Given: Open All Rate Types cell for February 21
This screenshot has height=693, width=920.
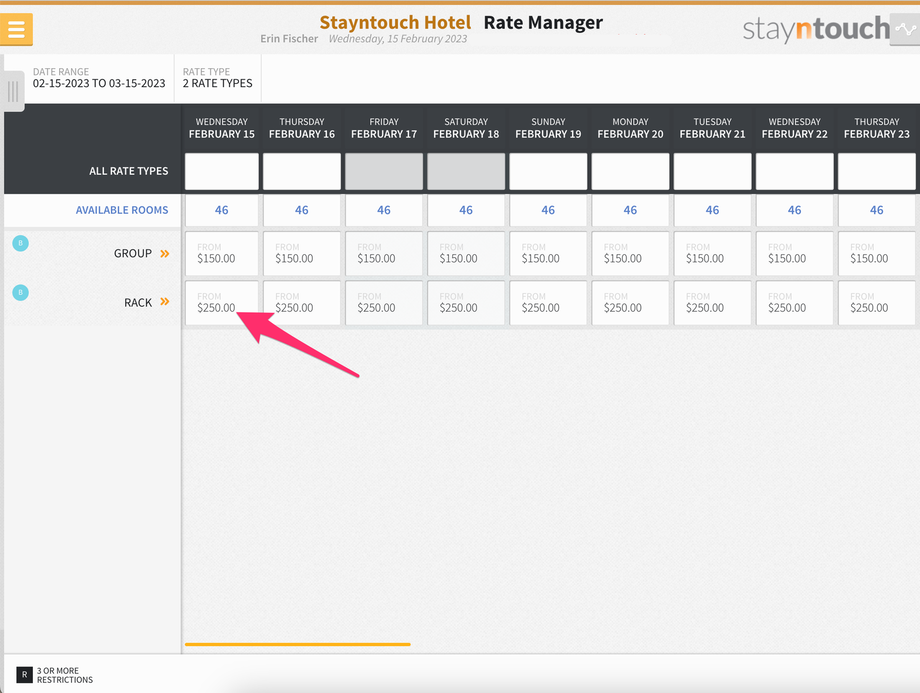Looking at the screenshot, I should (x=712, y=171).
